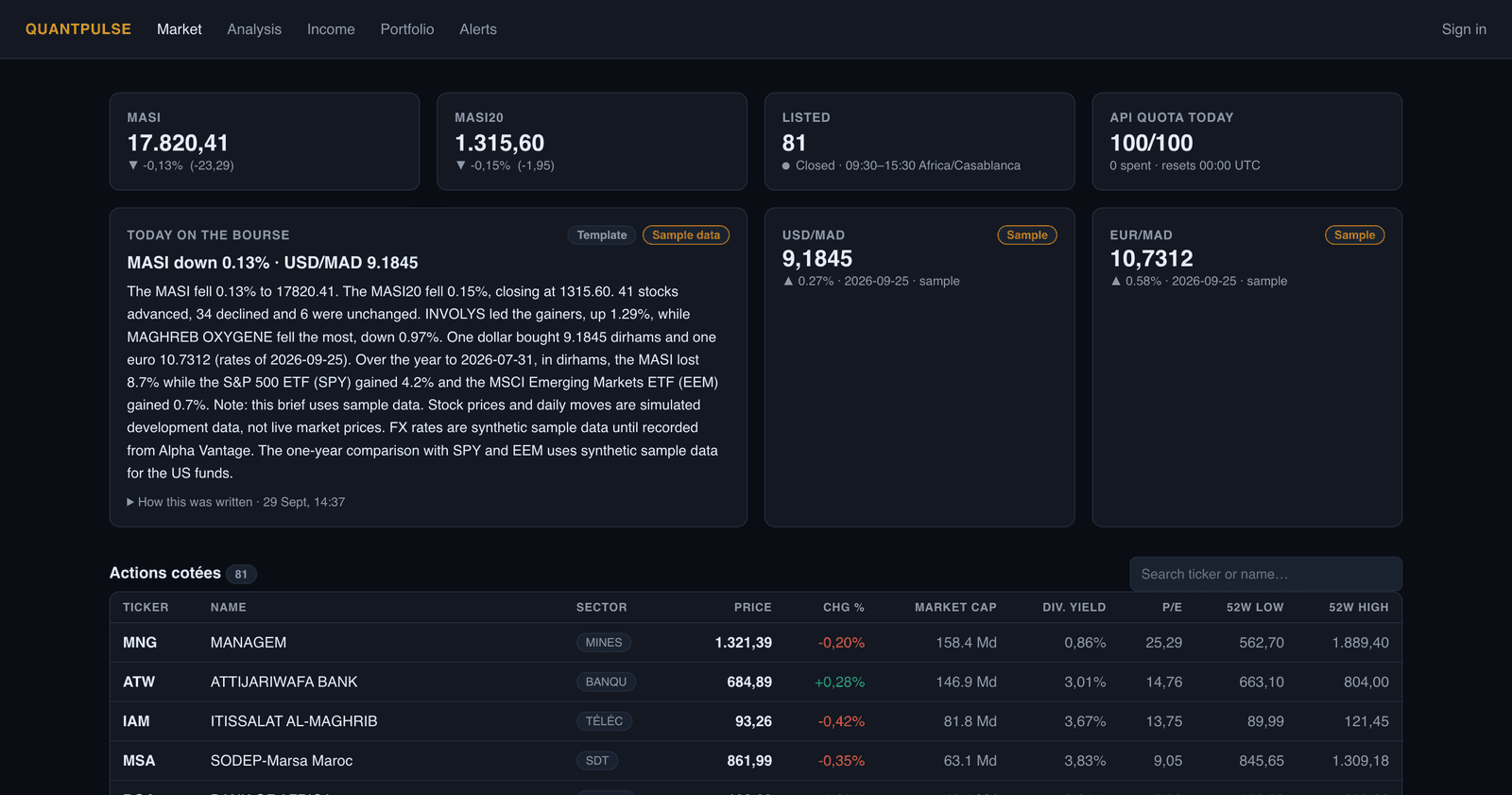The width and height of the screenshot is (1512, 795).
Task: Sort table by SECTOR column
Action: click(x=602, y=608)
